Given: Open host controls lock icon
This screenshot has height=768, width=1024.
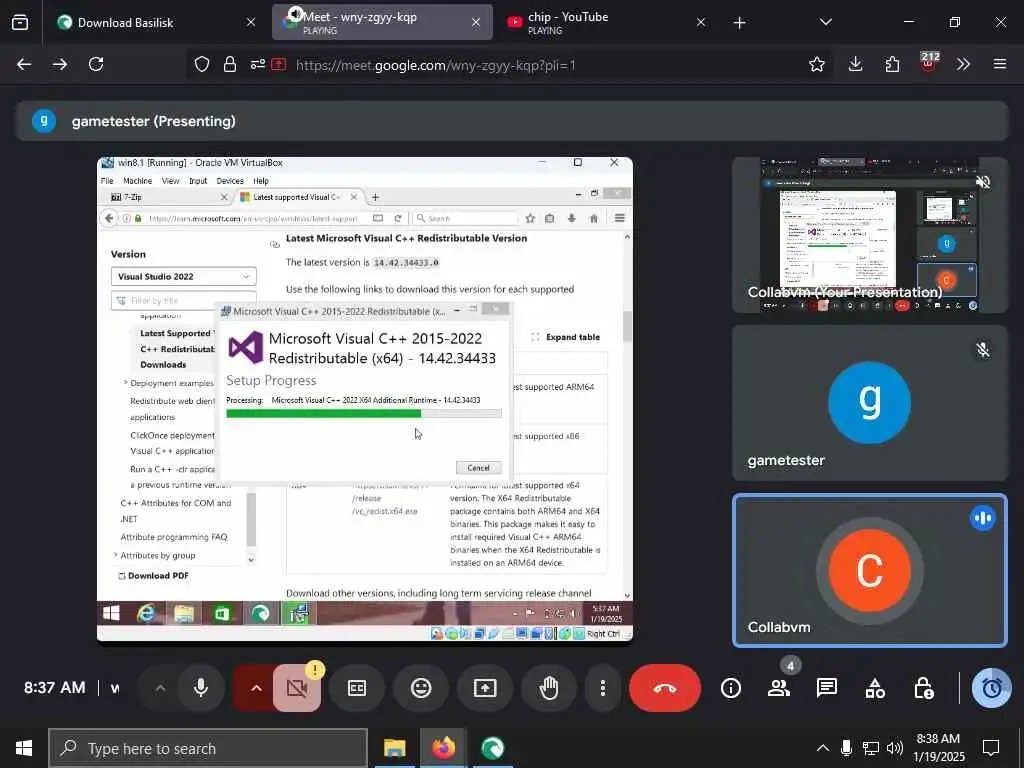Looking at the screenshot, I should (x=923, y=688).
